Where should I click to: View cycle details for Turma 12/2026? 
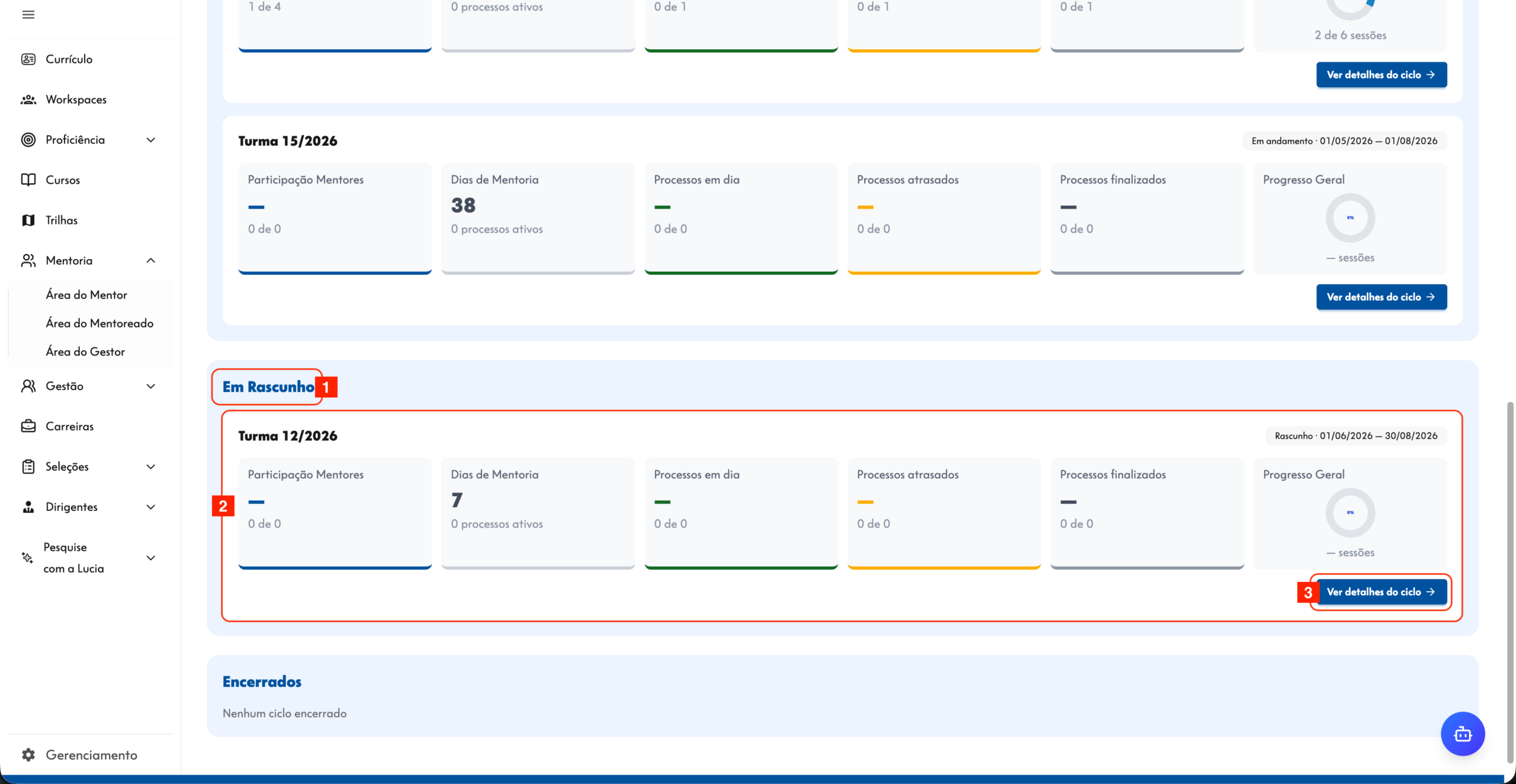(1381, 592)
